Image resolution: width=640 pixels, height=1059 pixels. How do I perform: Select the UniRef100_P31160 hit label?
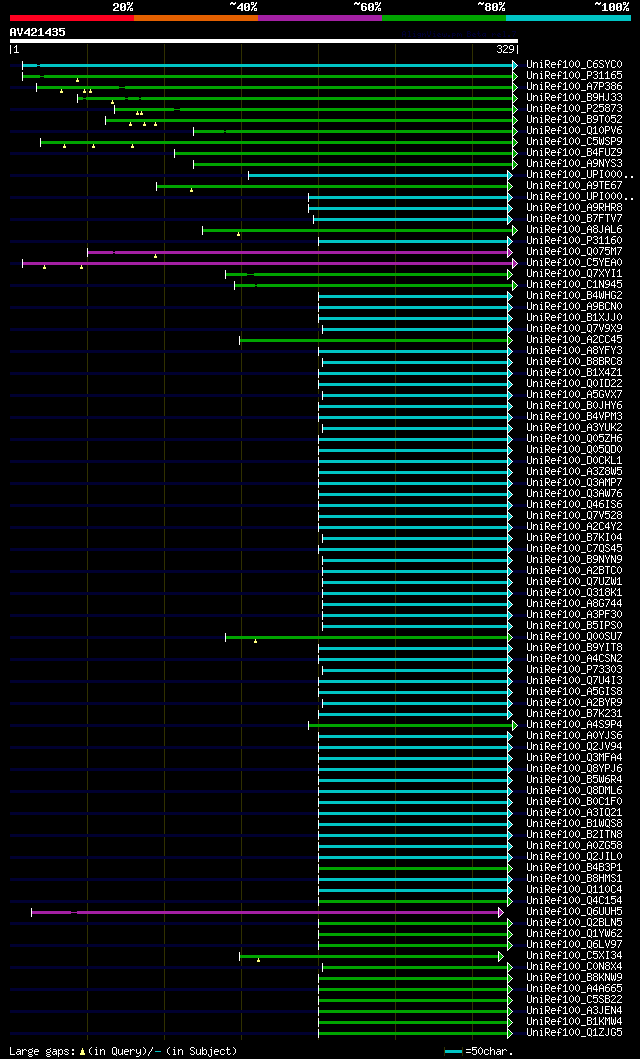[x=575, y=241]
